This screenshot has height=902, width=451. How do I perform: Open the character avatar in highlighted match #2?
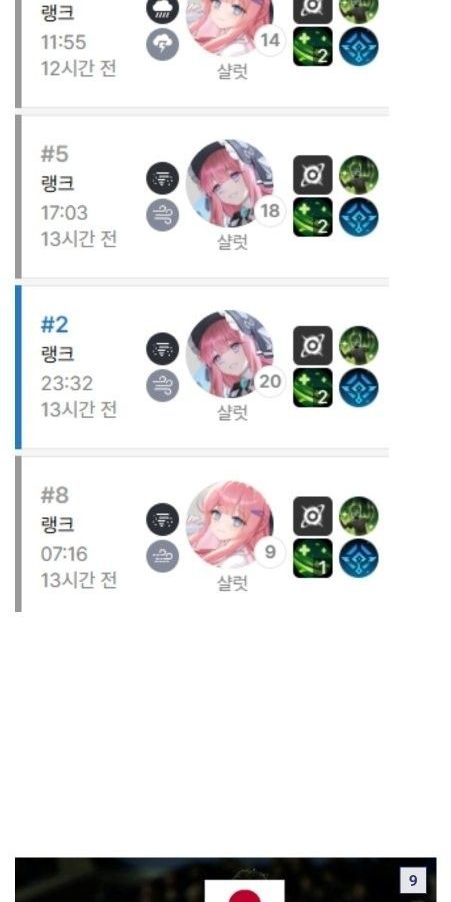coord(230,354)
